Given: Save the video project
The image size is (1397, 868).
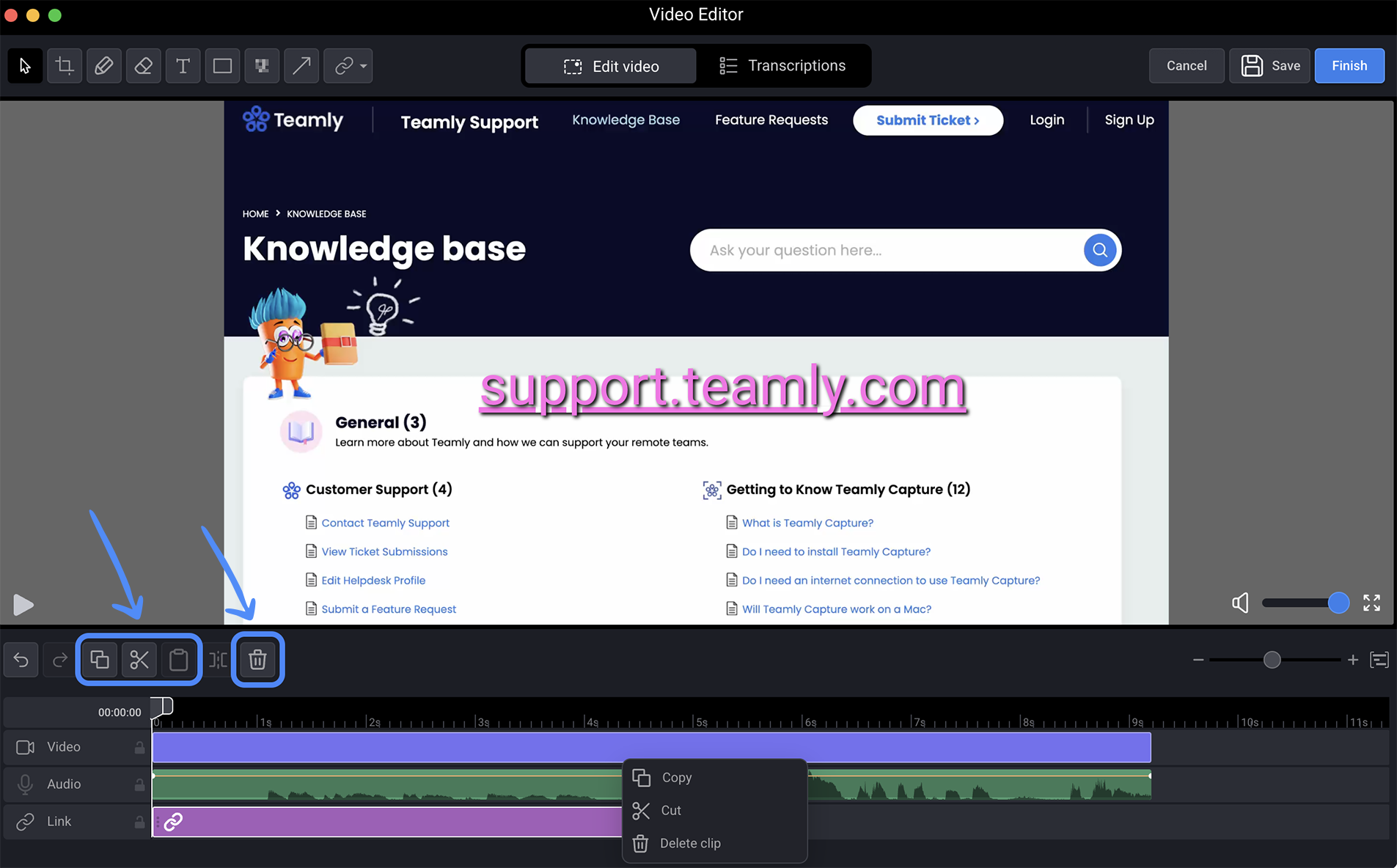Looking at the screenshot, I should click(1270, 66).
